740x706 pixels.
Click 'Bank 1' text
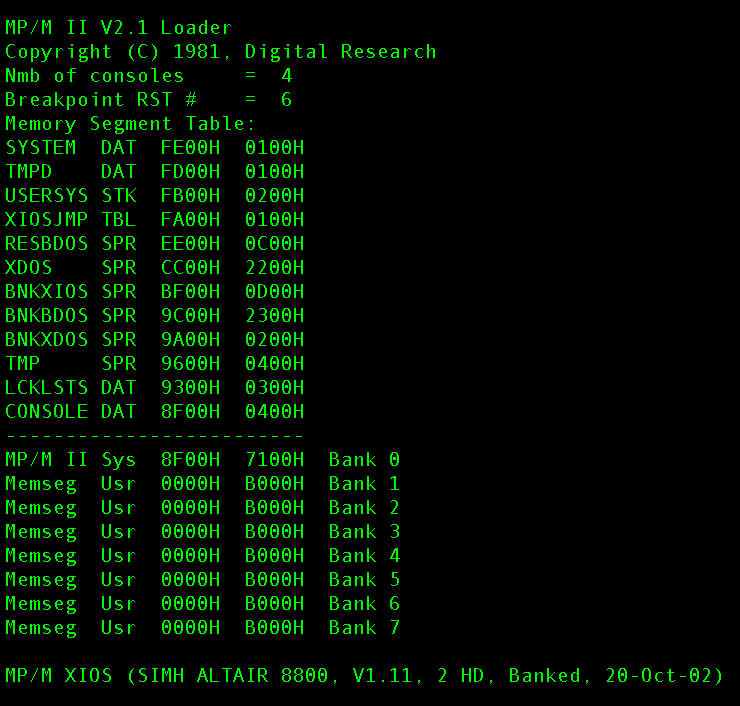pos(364,484)
